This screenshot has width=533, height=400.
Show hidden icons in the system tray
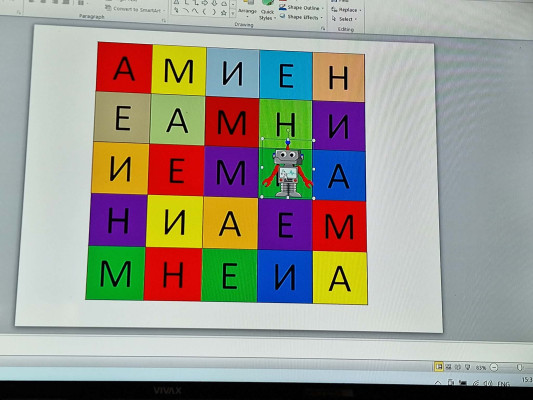(438, 383)
